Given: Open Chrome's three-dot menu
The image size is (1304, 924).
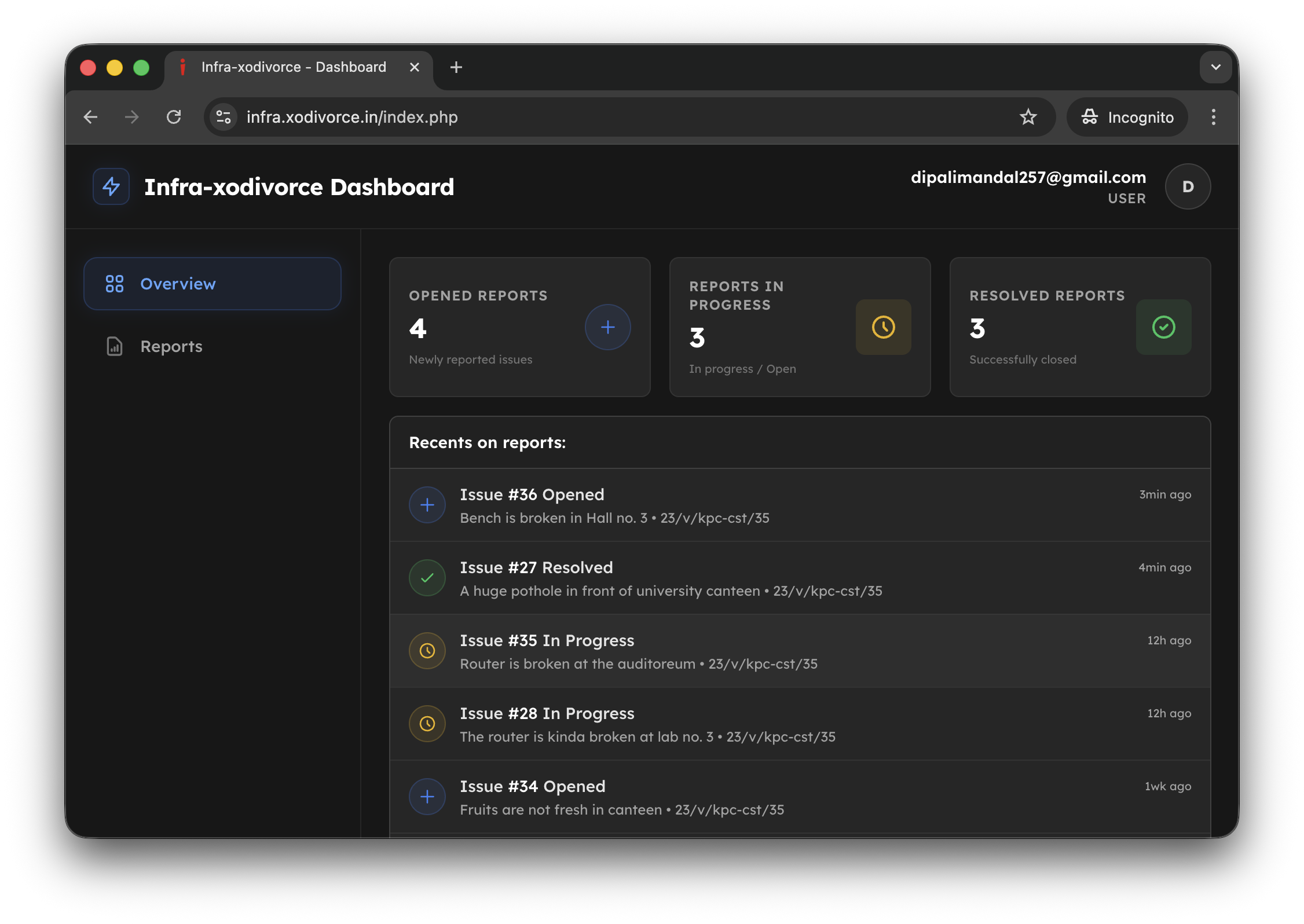Looking at the screenshot, I should (x=1214, y=117).
